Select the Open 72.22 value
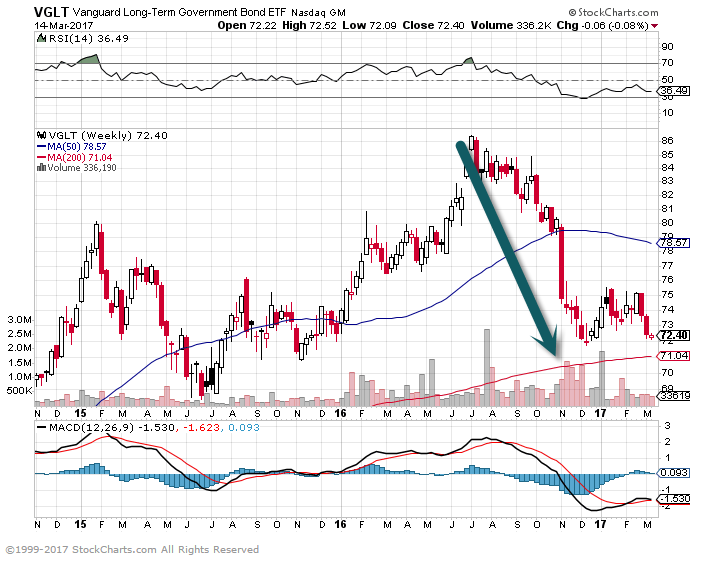The width and height of the screenshot is (713, 587). pos(247,25)
